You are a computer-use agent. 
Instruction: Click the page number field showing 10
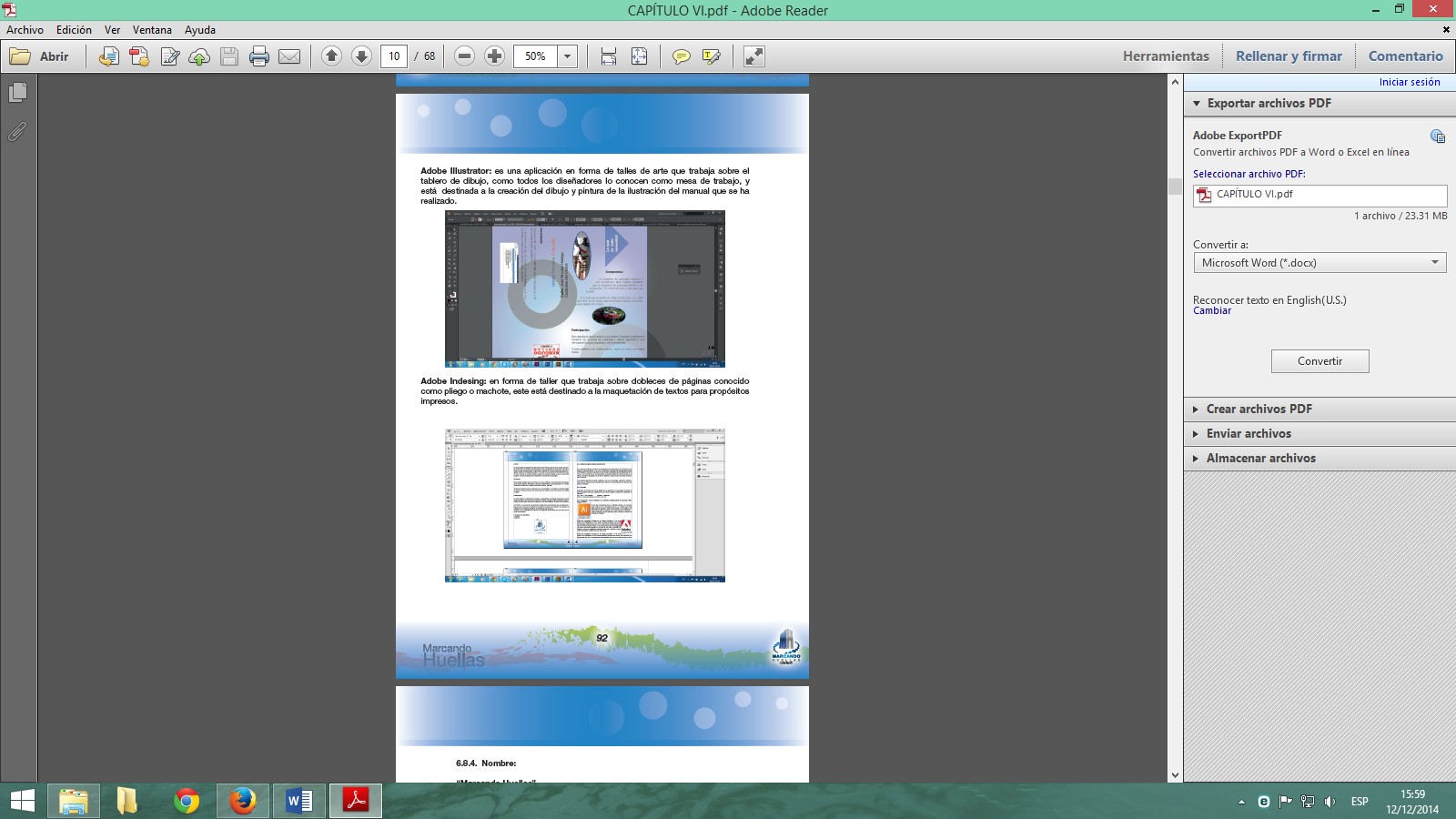coord(394,56)
